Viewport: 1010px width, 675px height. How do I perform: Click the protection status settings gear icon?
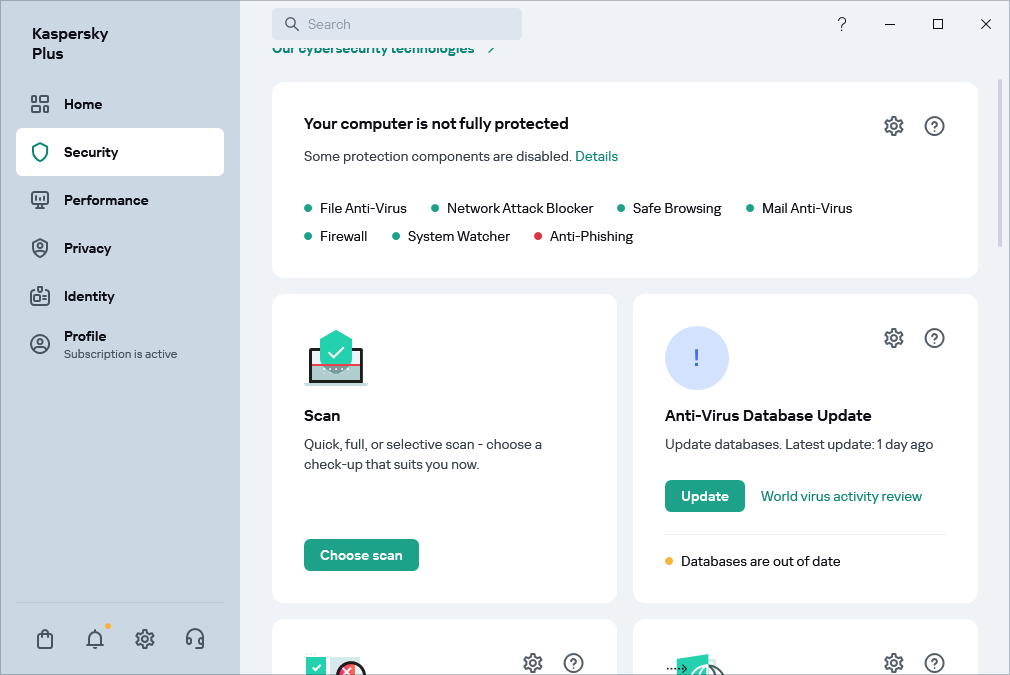point(894,126)
